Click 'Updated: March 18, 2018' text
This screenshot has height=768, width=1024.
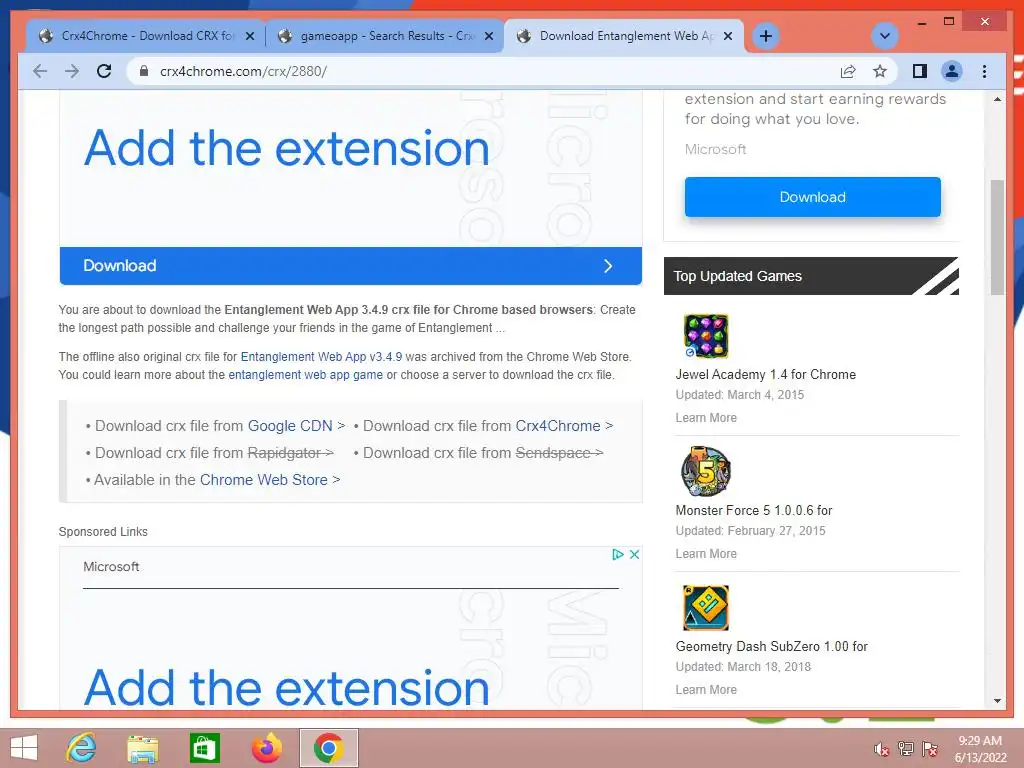coord(743,667)
